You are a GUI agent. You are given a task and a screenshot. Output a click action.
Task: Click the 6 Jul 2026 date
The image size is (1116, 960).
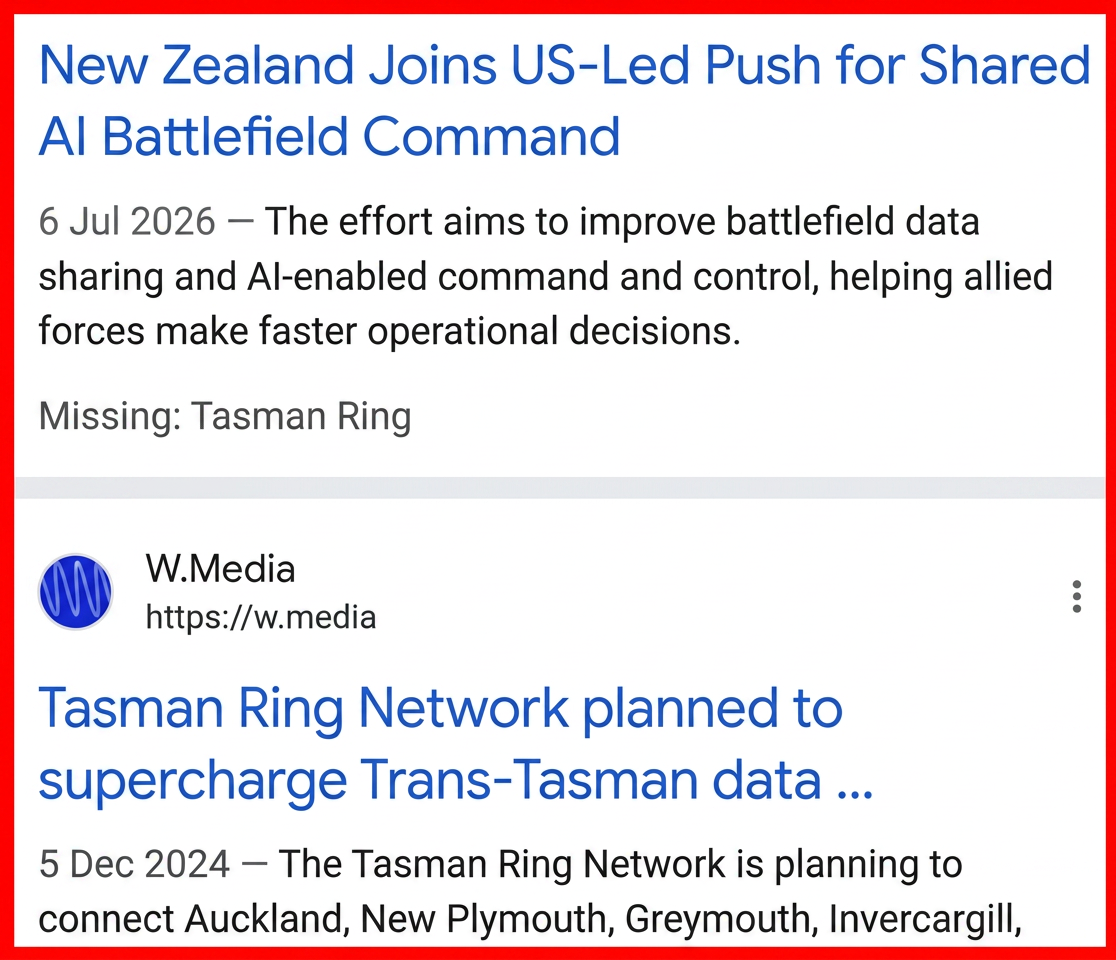[127, 221]
